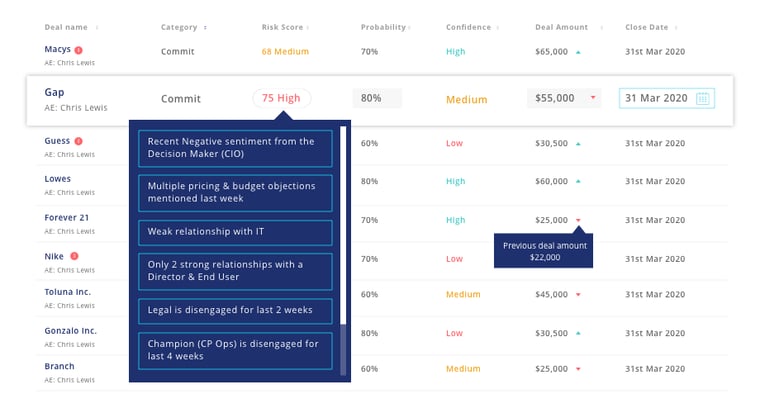This screenshot has width=760, height=413.
Task: Click the Previous deal amount $22,000 tooltip
Action: [x=543, y=251]
